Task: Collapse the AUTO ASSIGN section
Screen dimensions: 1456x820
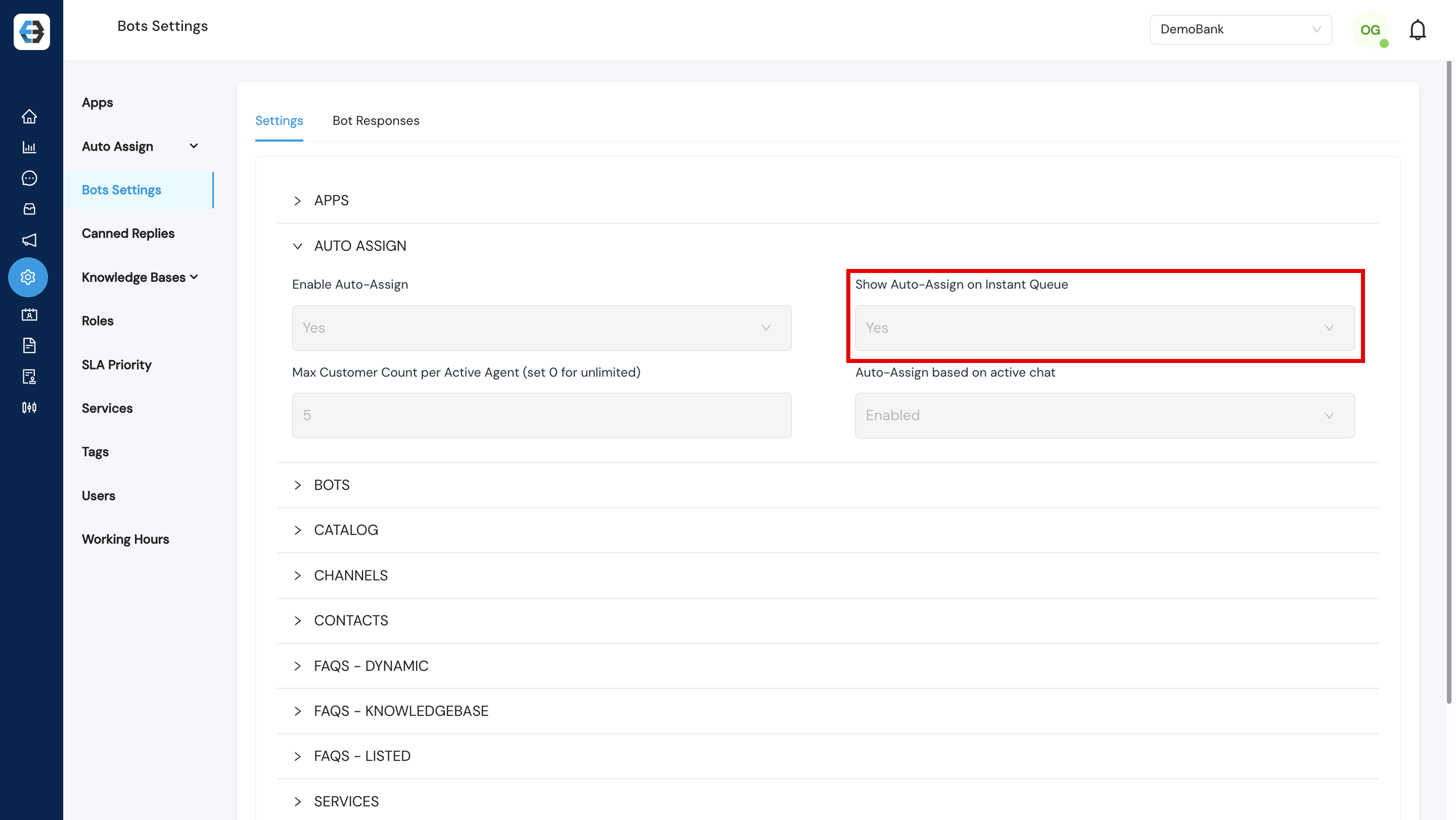Action: coord(828,246)
